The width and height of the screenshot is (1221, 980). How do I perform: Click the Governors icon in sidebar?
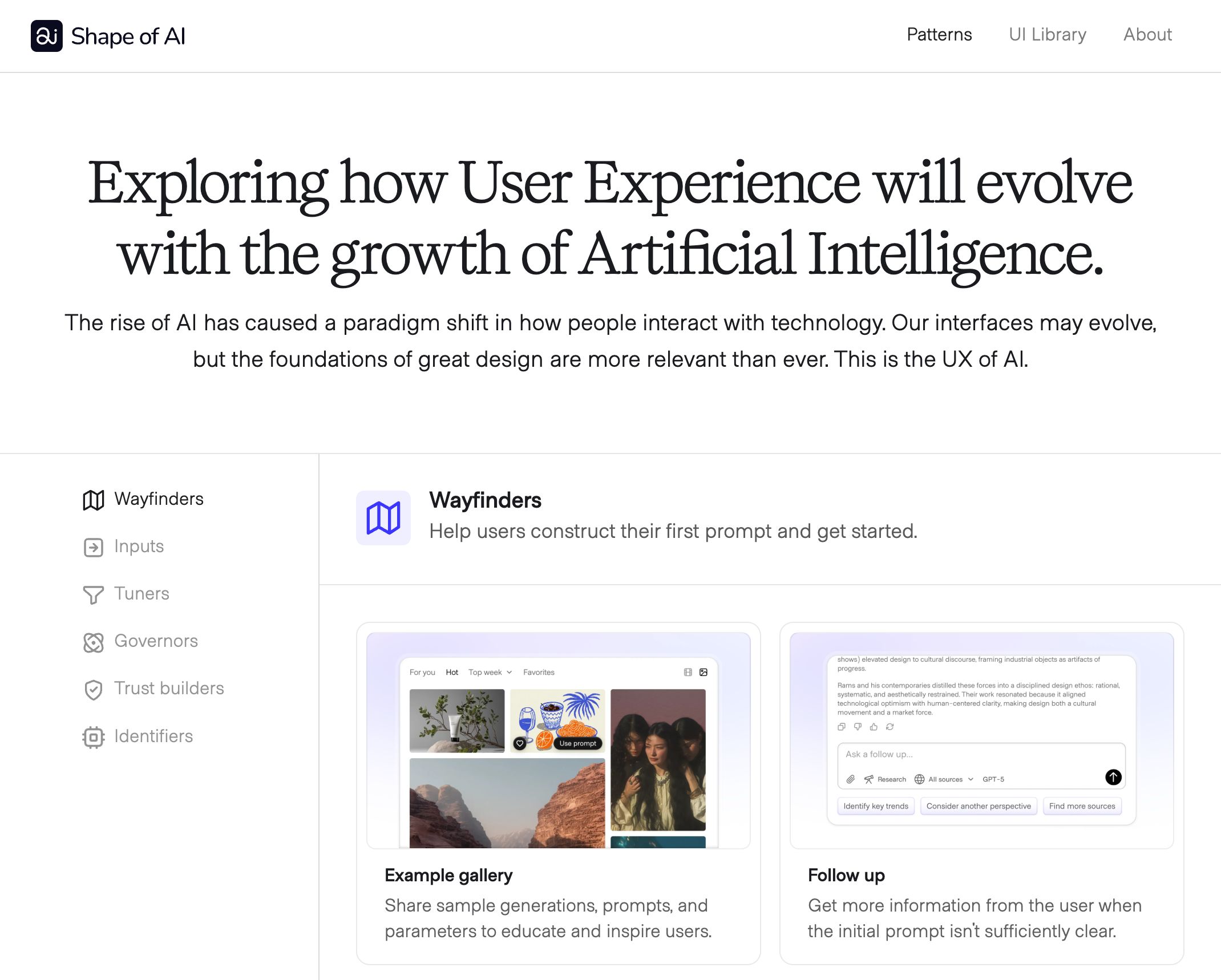click(x=94, y=642)
